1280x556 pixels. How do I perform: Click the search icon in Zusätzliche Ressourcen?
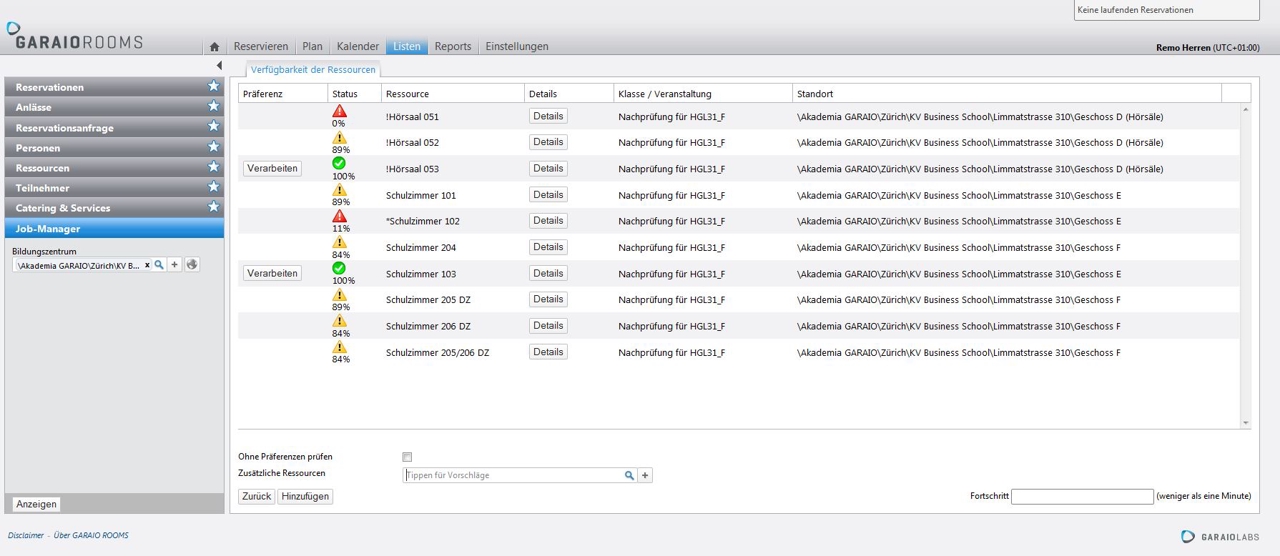(x=629, y=476)
